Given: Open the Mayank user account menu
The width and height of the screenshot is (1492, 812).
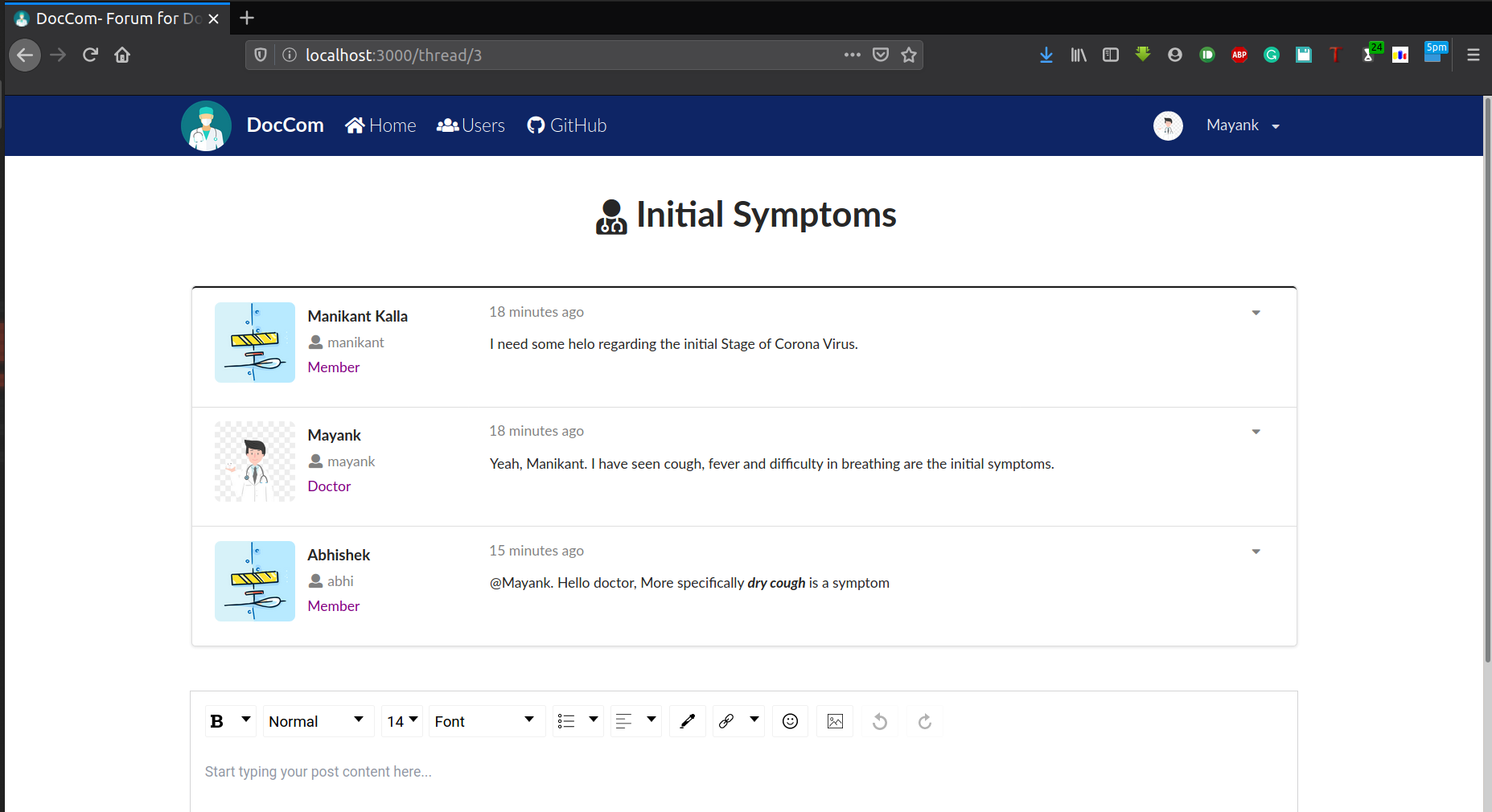Looking at the screenshot, I should 1243,125.
